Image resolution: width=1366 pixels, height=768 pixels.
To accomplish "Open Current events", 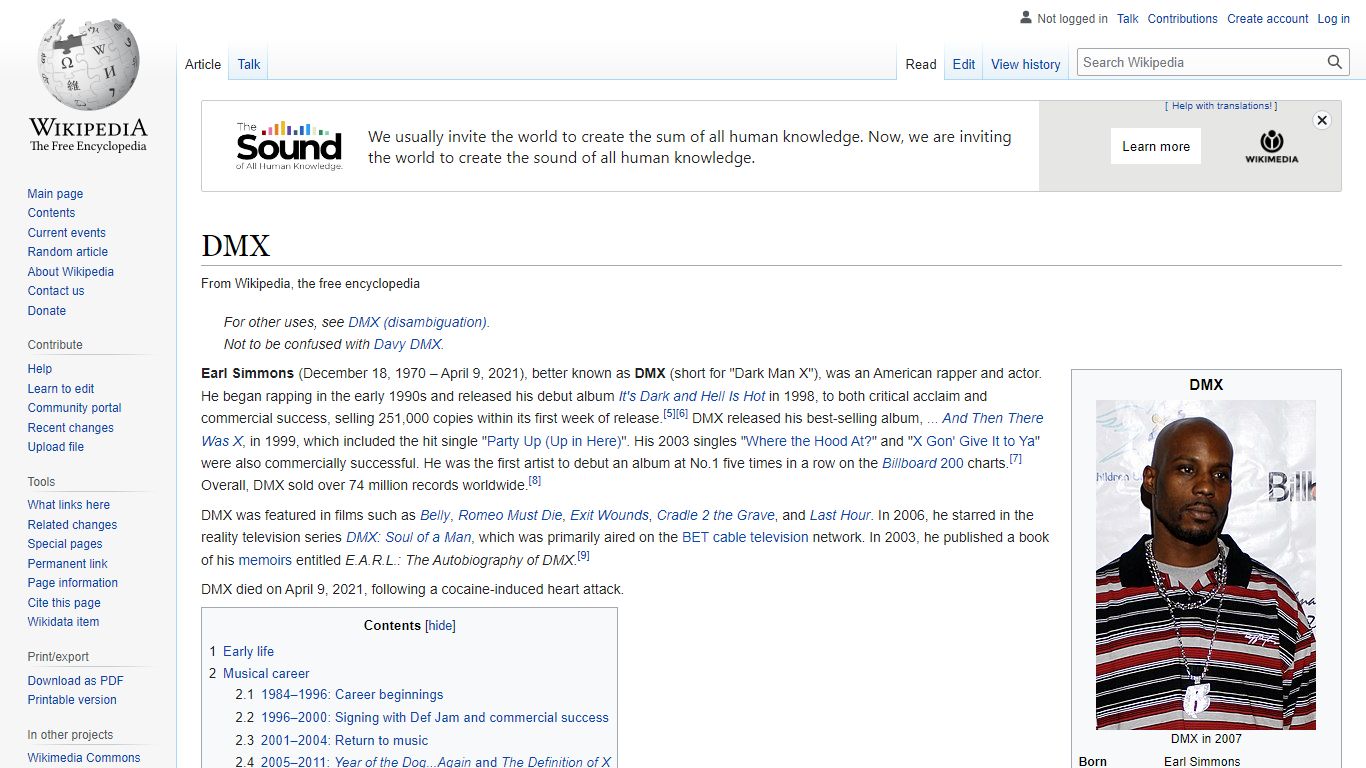I will [x=66, y=233].
